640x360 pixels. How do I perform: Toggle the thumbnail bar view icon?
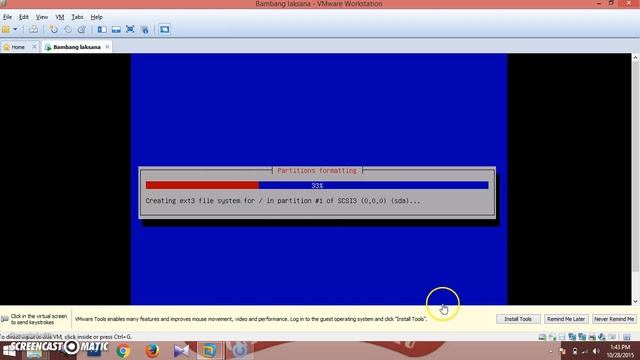(x=116, y=29)
